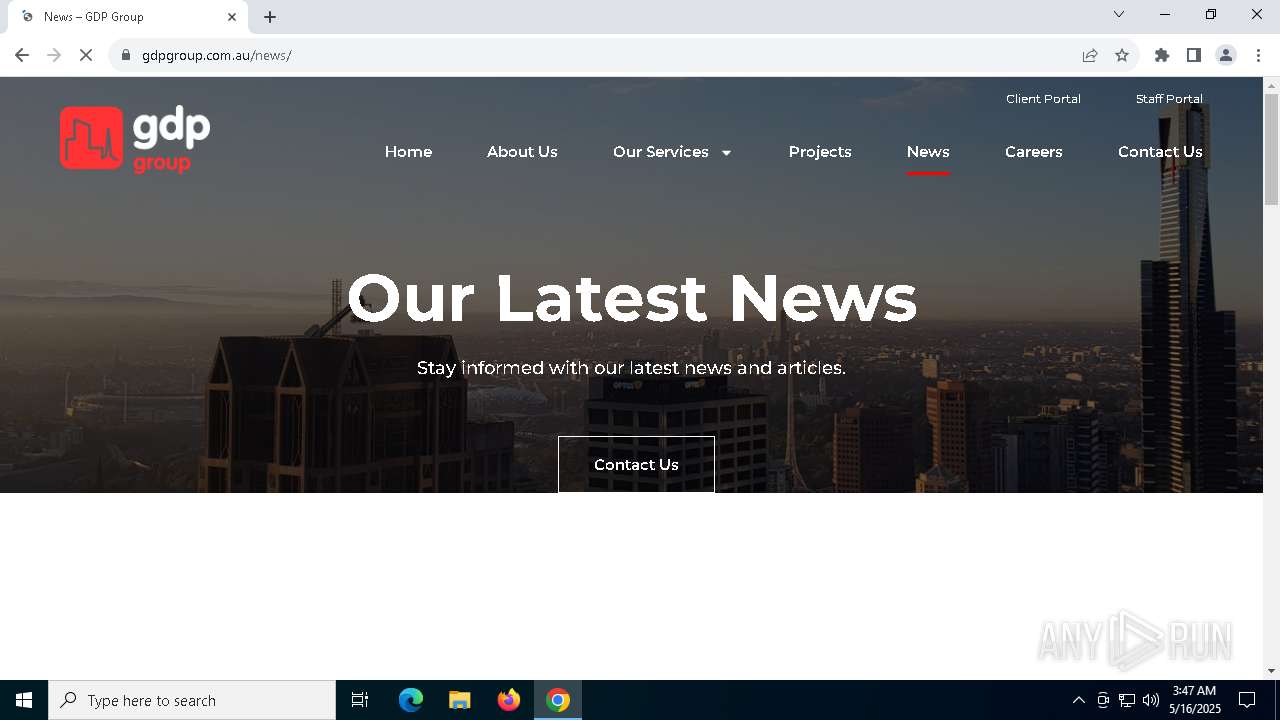Open the notification center icon

coord(1247,700)
